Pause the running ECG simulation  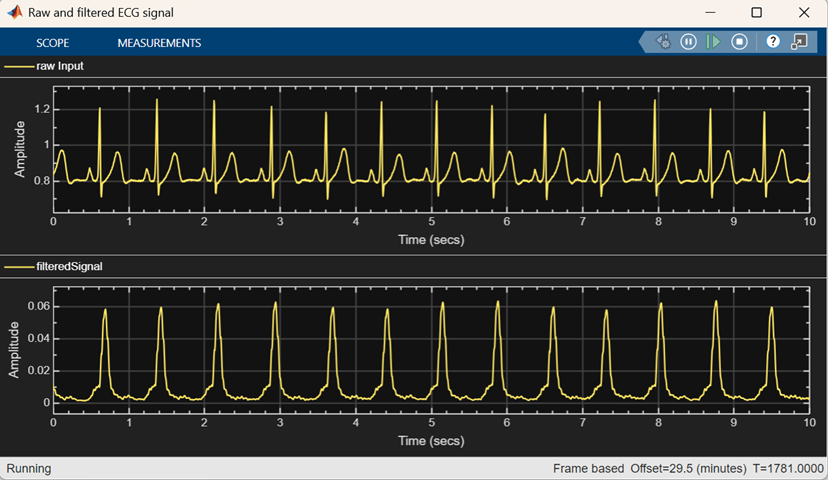(688, 42)
